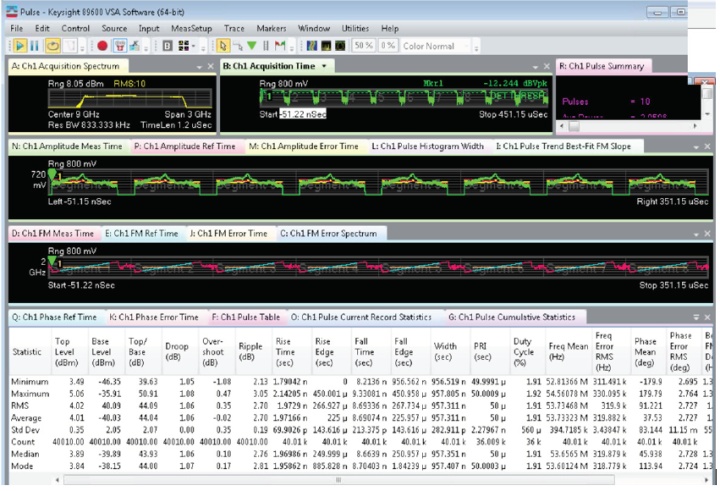720x491 pixels.
Task: Click the 'Std Dev' row label in the table
Action: click(25, 430)
